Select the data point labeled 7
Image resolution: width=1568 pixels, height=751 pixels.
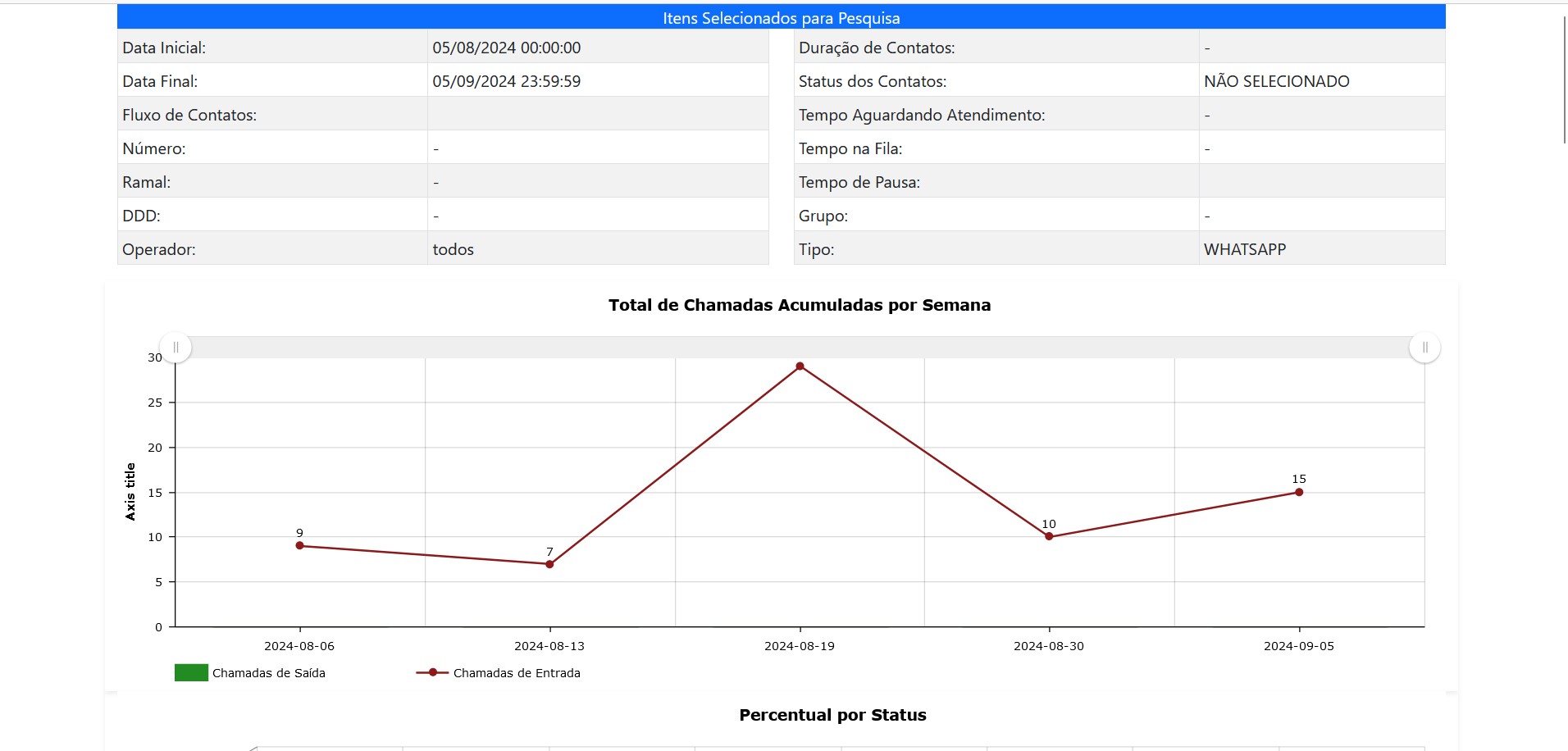coord(549,563)
